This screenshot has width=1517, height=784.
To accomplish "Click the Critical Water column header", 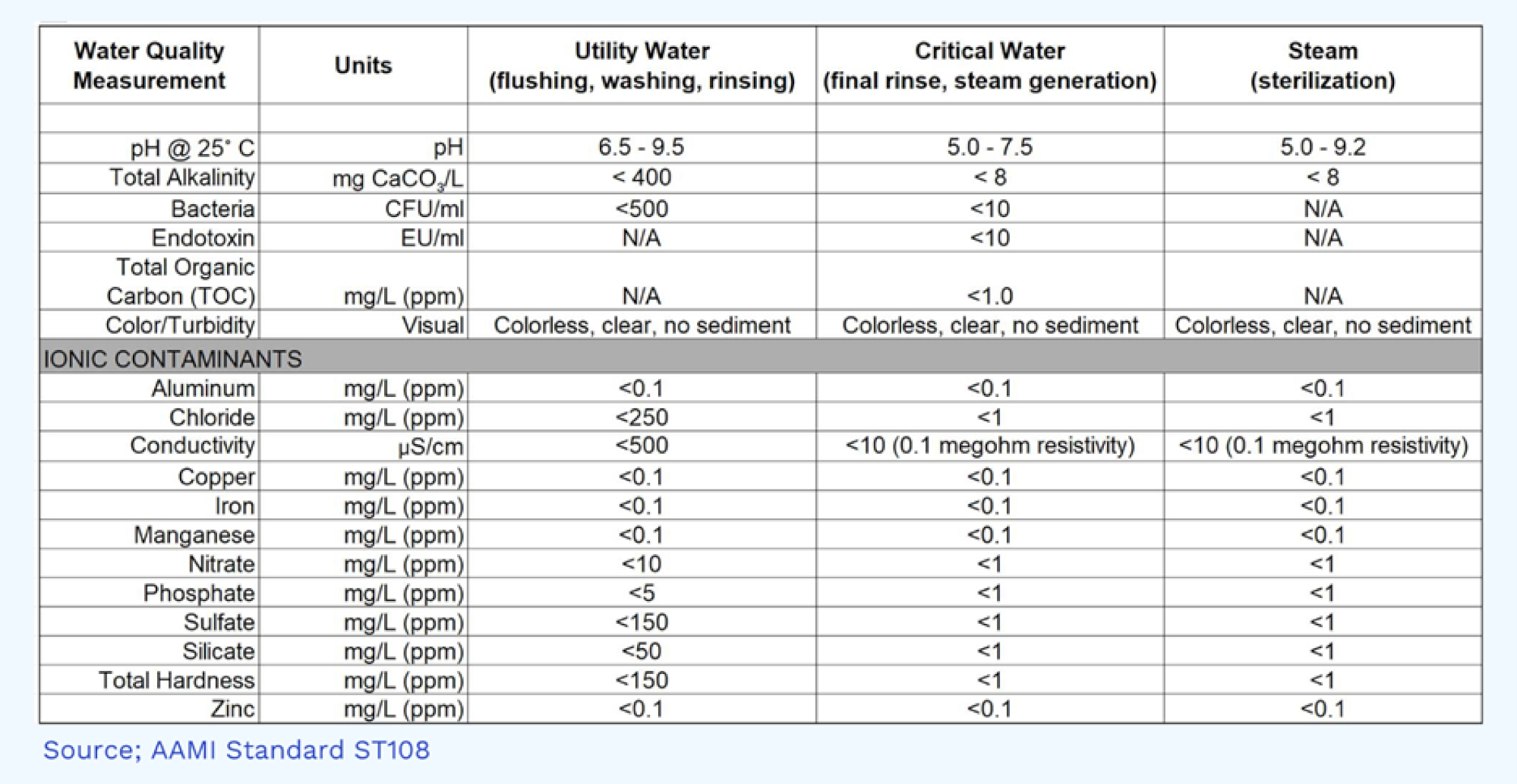I will [x=989, y=65].
